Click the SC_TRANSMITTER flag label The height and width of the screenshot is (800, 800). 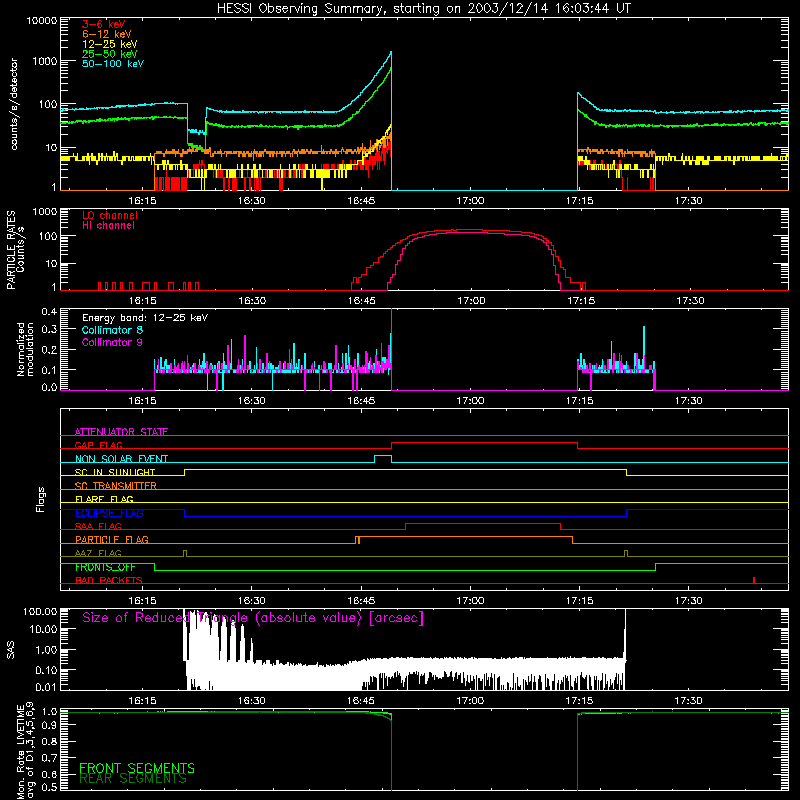pos(115,486)
